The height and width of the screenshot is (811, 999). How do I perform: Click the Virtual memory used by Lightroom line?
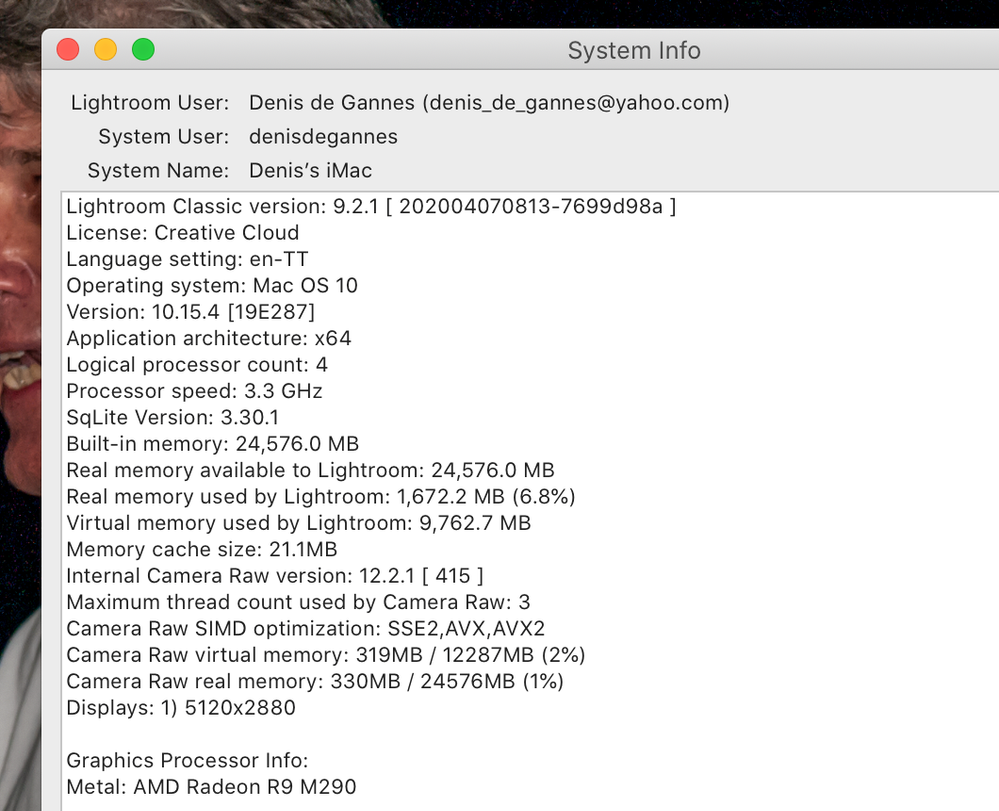[298, 523]
